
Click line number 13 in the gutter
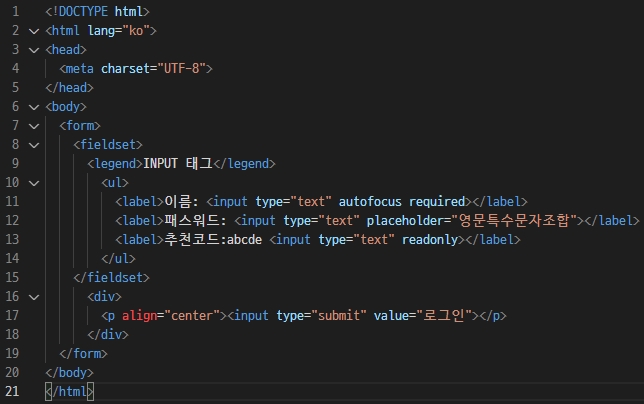click(x=12, y=239)
